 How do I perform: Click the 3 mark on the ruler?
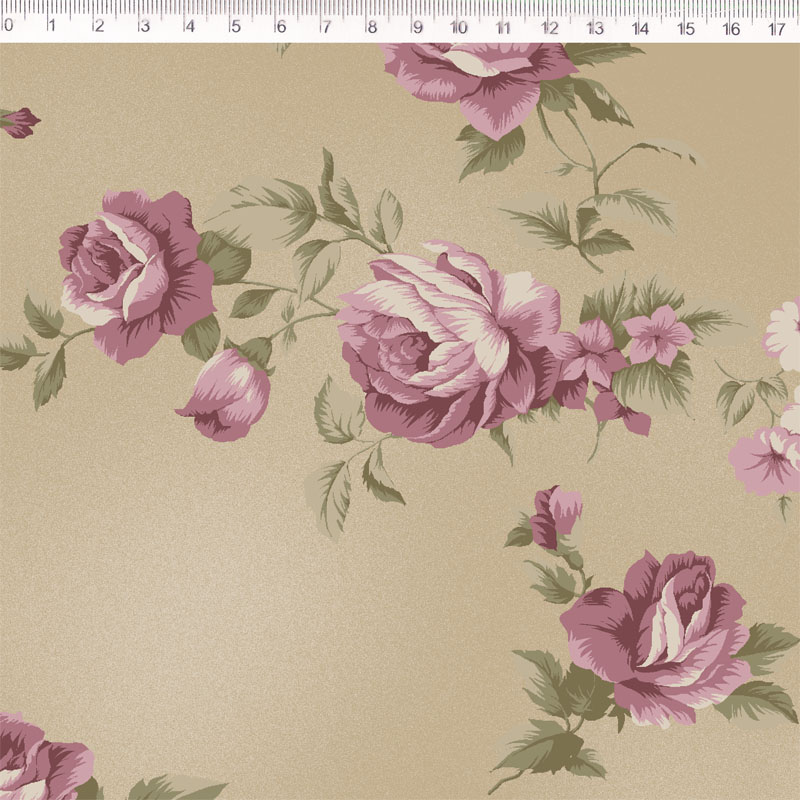click(144, 27)
